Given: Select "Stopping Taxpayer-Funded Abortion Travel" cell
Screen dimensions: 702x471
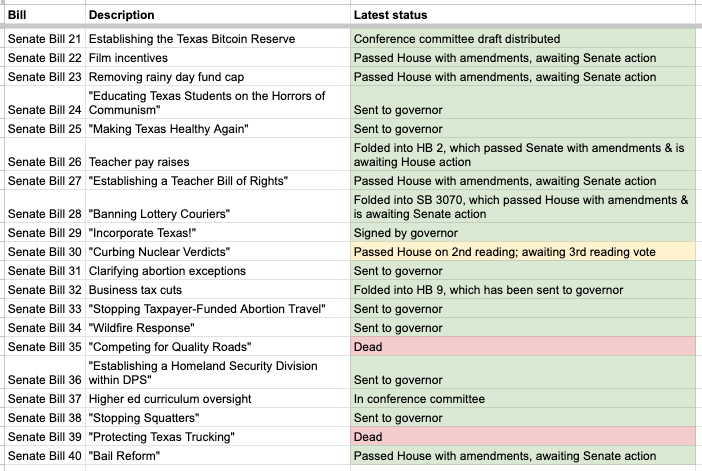Looking at the screenshot, I should [218, 308].
